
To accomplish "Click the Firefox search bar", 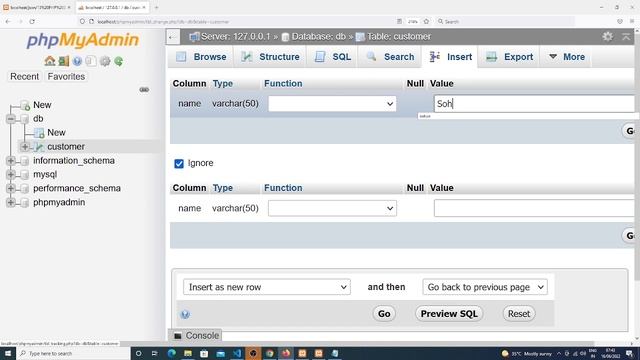I will tap(505, 21).
